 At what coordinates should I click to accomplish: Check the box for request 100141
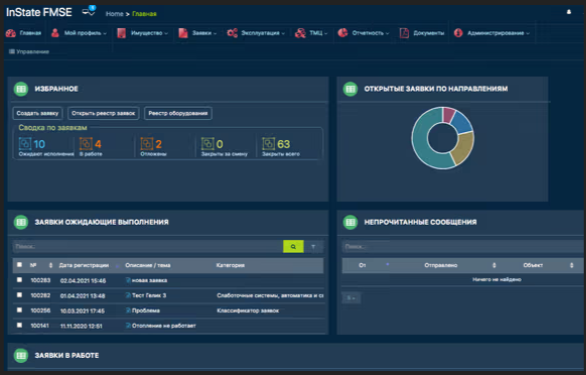pyautogui.click(x=19, y=325)
